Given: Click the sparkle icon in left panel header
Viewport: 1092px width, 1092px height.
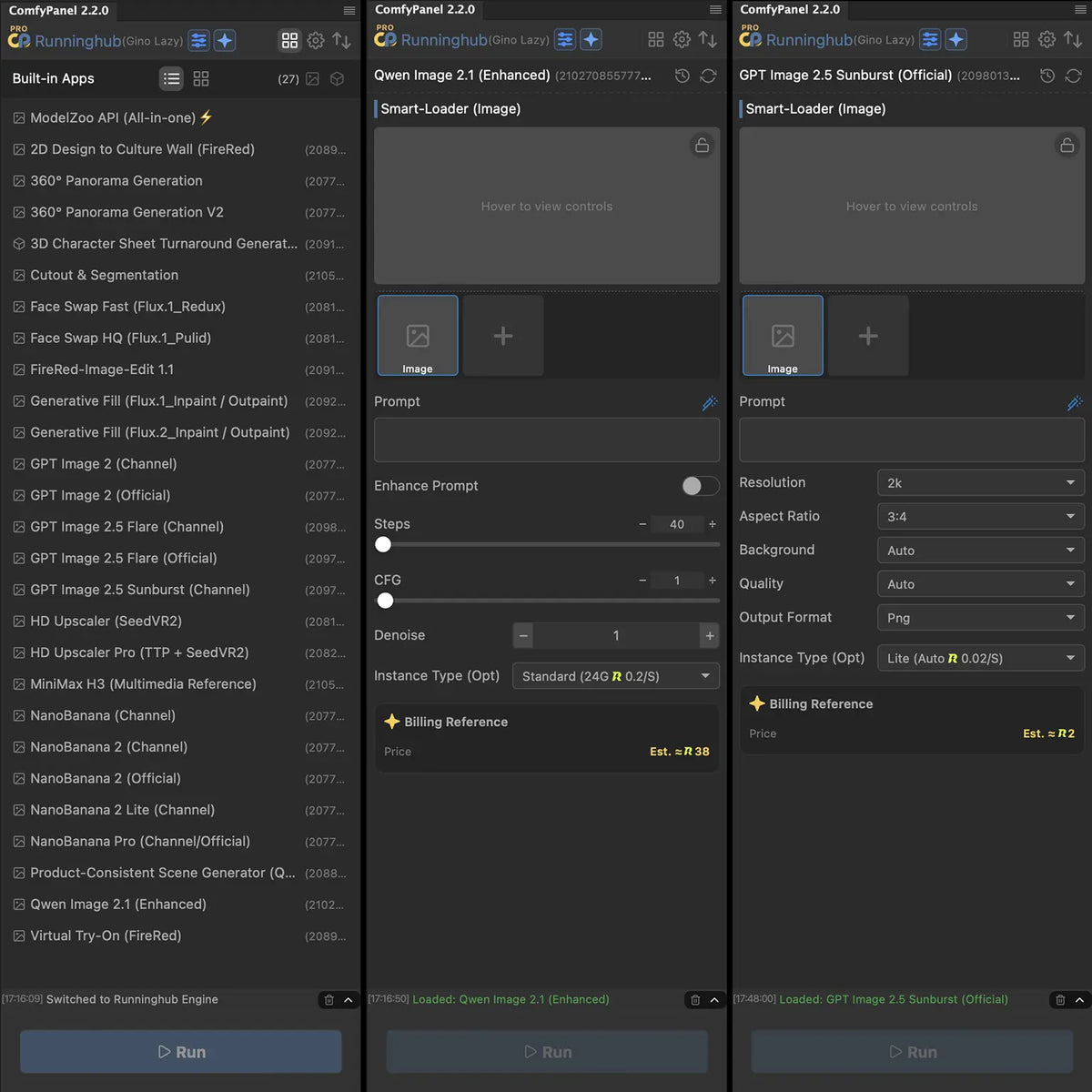Looking at the screenshot, I should [x=225, y=41].
